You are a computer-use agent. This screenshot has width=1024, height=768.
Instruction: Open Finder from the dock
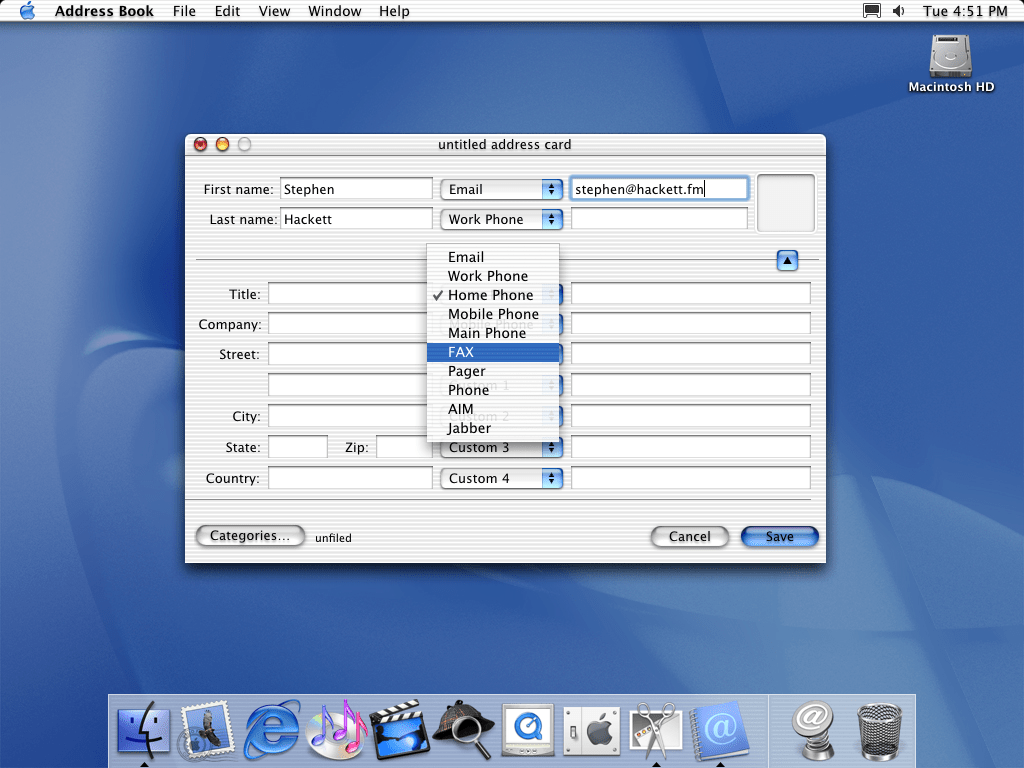143,729
